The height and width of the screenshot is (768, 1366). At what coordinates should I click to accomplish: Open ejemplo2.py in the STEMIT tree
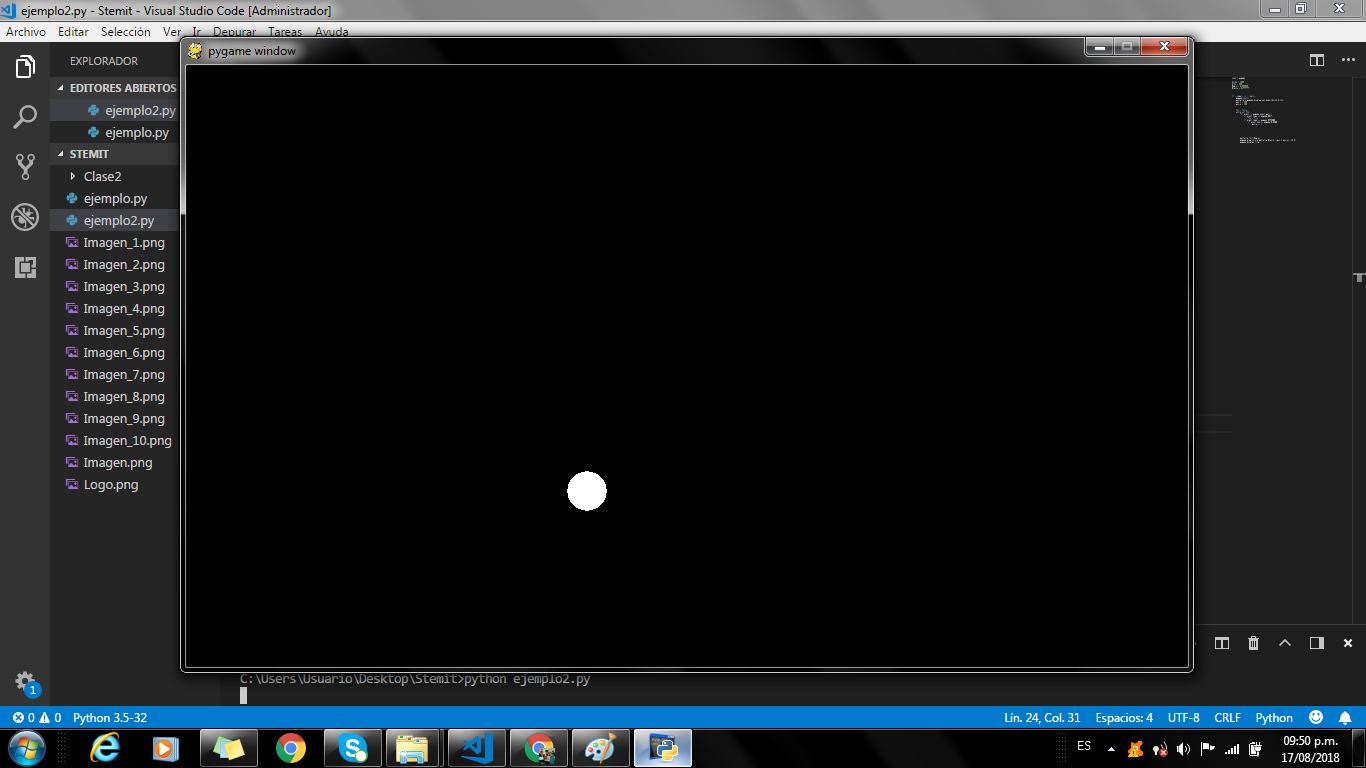(115, 220)
